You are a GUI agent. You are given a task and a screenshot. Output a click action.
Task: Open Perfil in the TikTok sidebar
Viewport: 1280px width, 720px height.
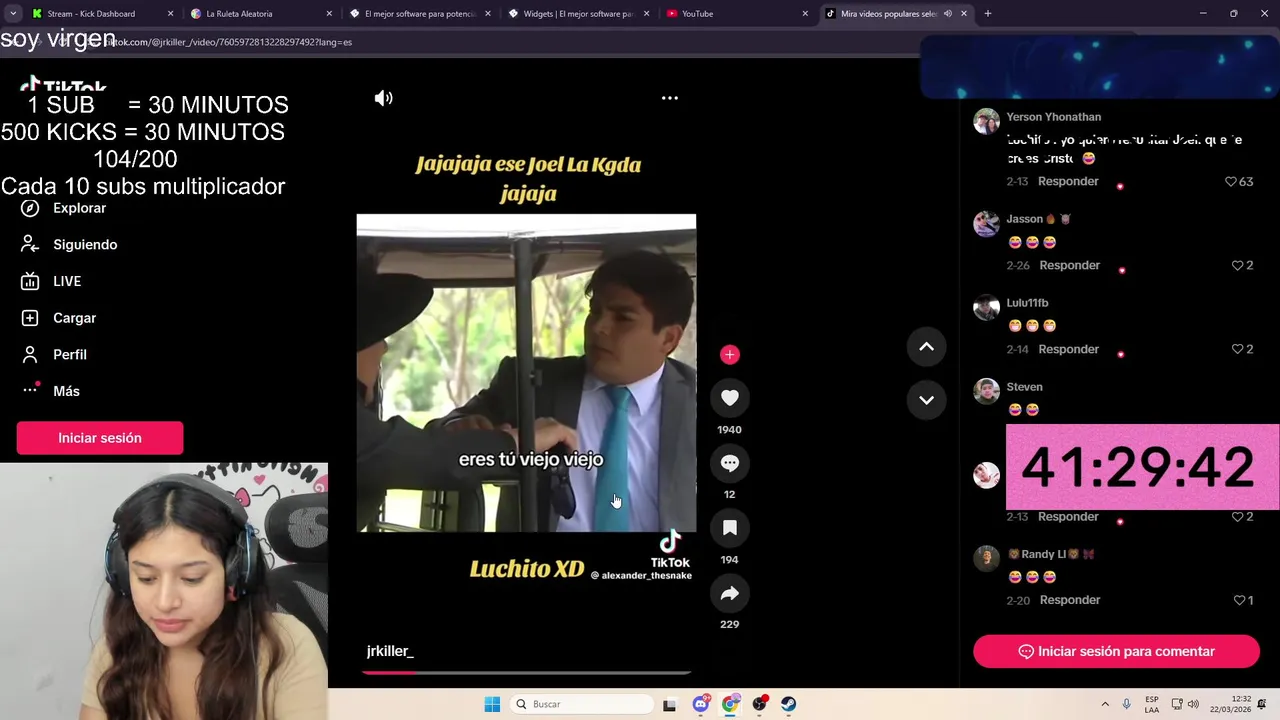tap(70, 355)
